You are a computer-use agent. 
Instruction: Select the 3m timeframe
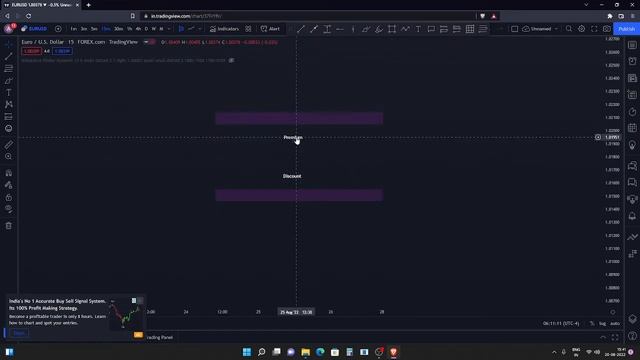click(x=84, y=29)
